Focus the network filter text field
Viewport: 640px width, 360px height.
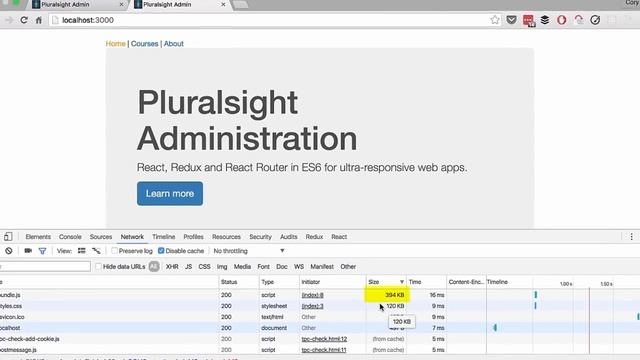(x=45, y=267)
